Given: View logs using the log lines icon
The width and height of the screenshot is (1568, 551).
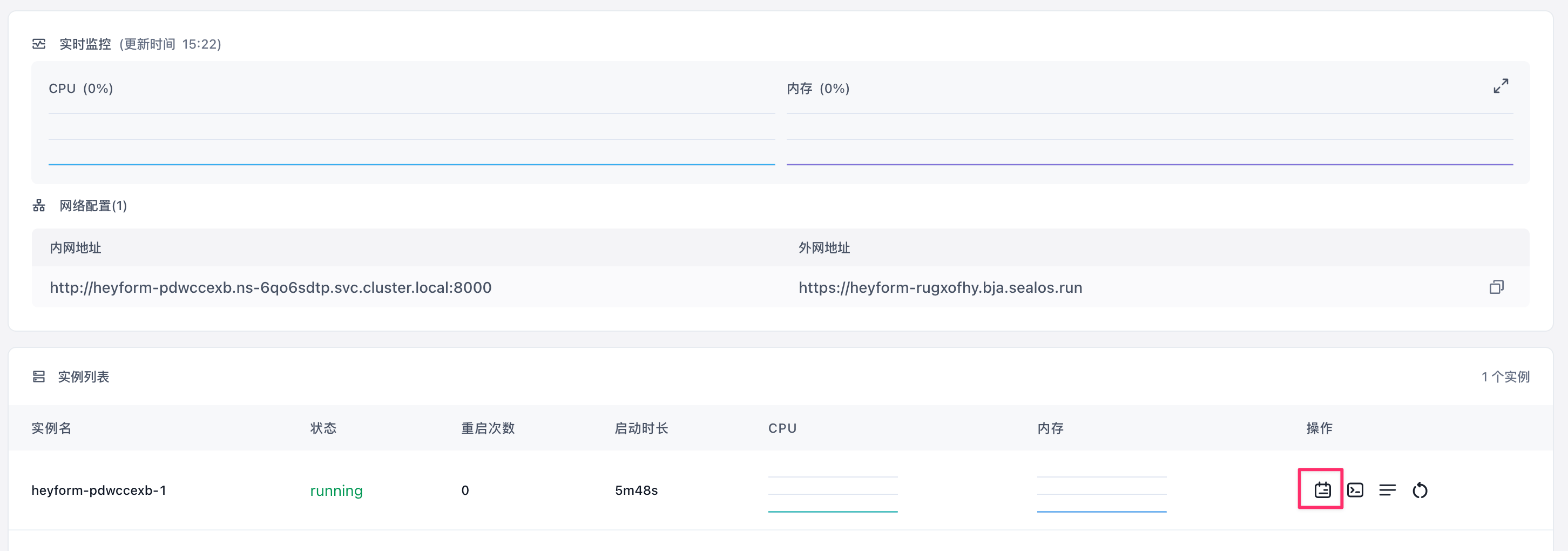Looking at the screenshot, I should [x=1387, y=489].
